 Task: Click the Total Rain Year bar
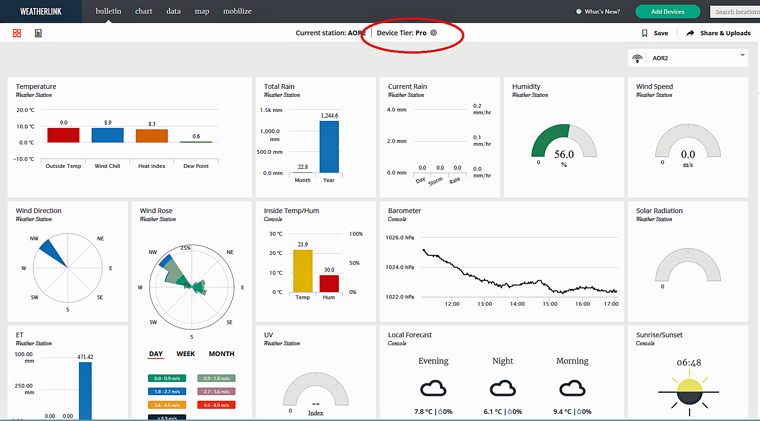click(x=329, y=147)
